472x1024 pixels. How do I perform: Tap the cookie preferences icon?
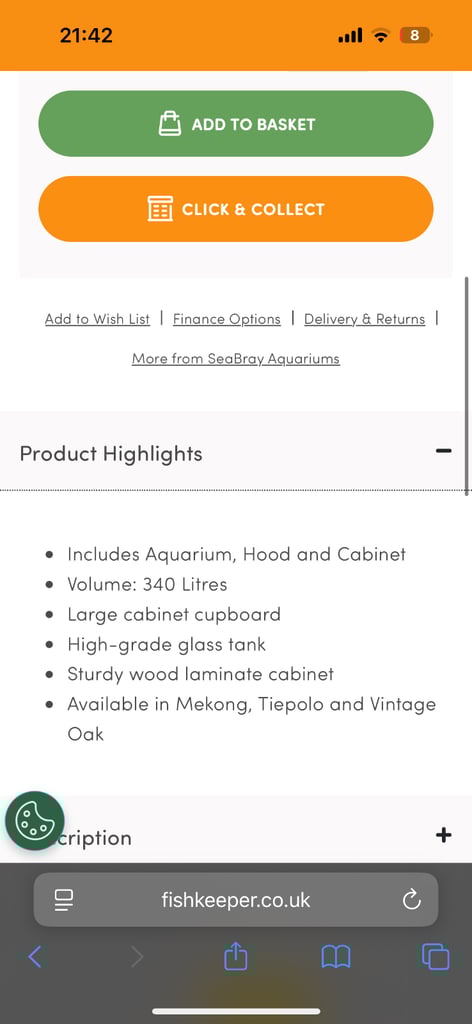pyautogui.click(x=35, y=821)
